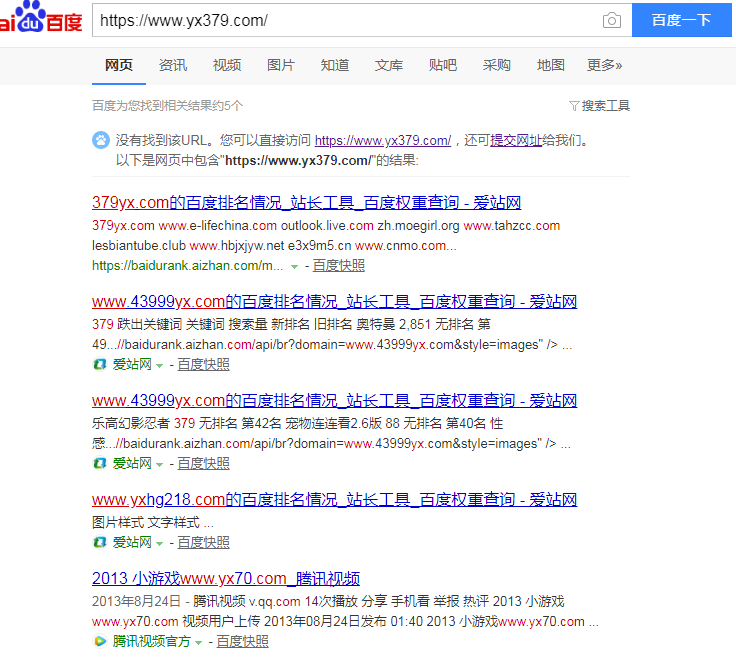Open 379yx.com百度排名情况 result title
736x664 pixels.
point(307,203)
